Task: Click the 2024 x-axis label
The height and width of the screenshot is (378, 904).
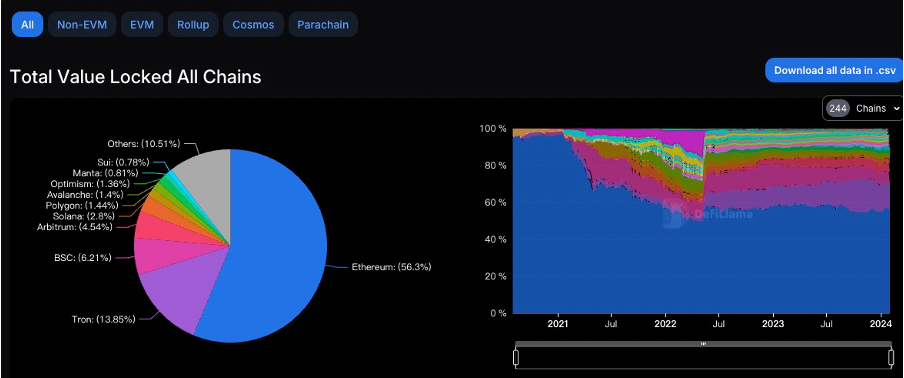Action: point(880,325)
